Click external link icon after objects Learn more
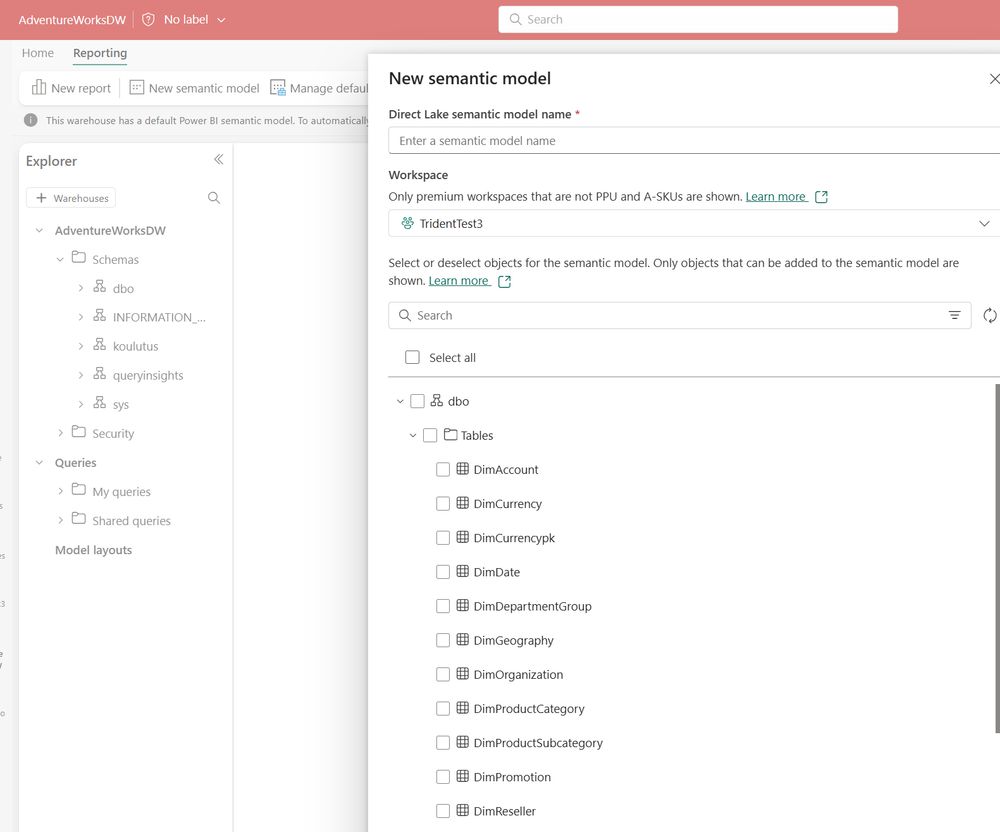Image resolution: width=1000 pixels, height=832 pixels. [504, 282]
